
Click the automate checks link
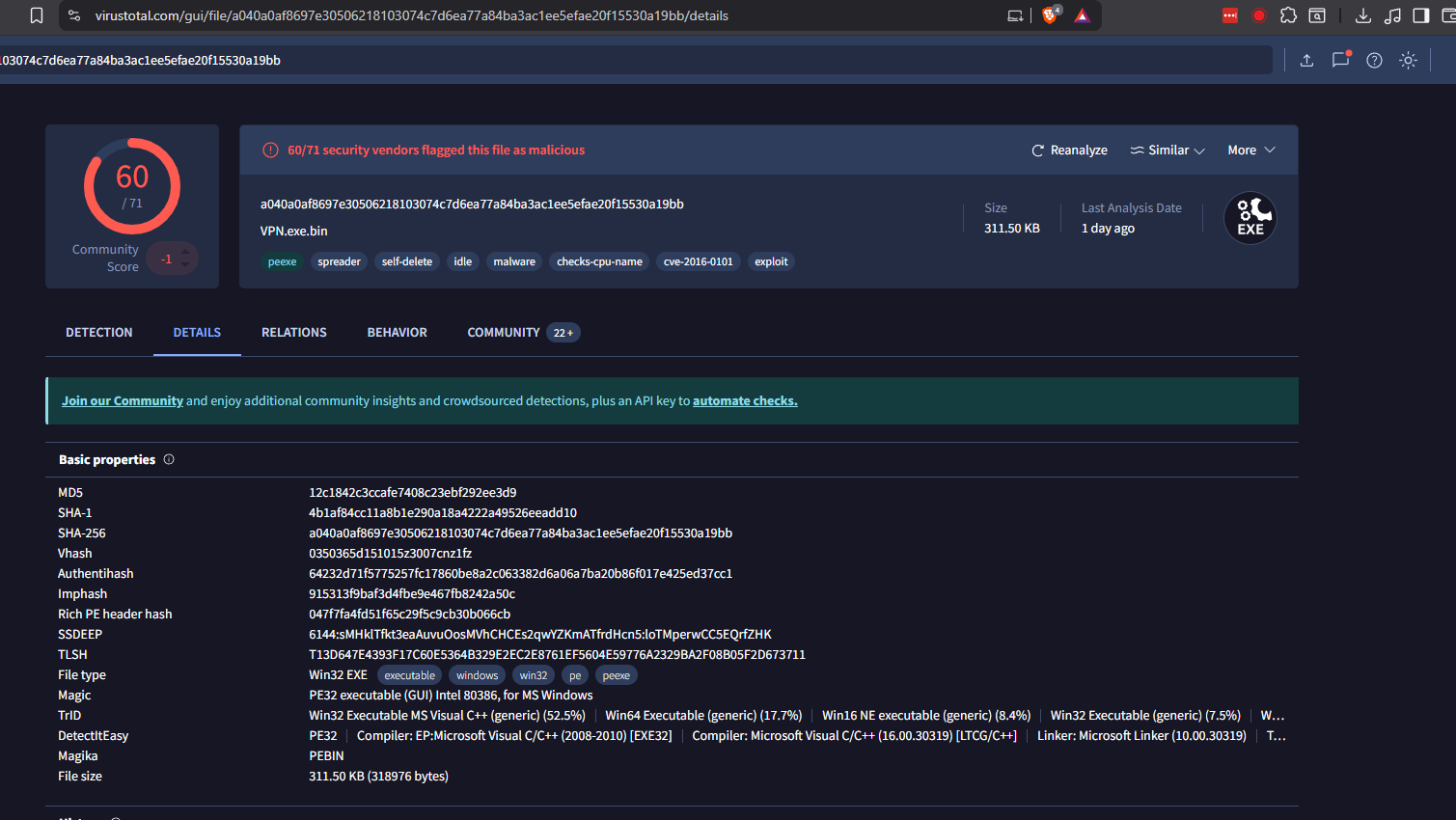[745, 400]
